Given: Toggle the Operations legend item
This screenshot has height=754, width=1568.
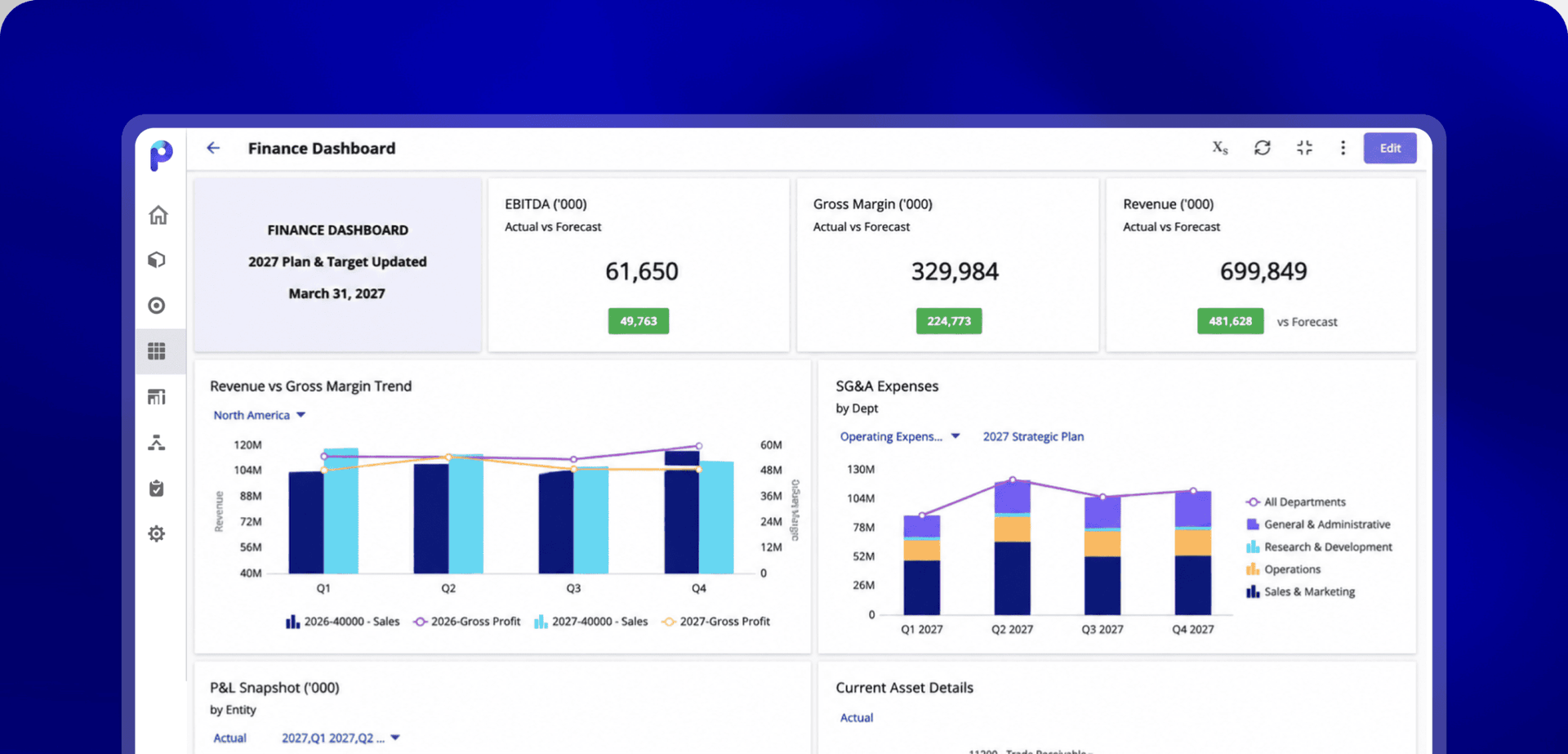Looking at the screenshot, I should click(x=1283, y=569).
